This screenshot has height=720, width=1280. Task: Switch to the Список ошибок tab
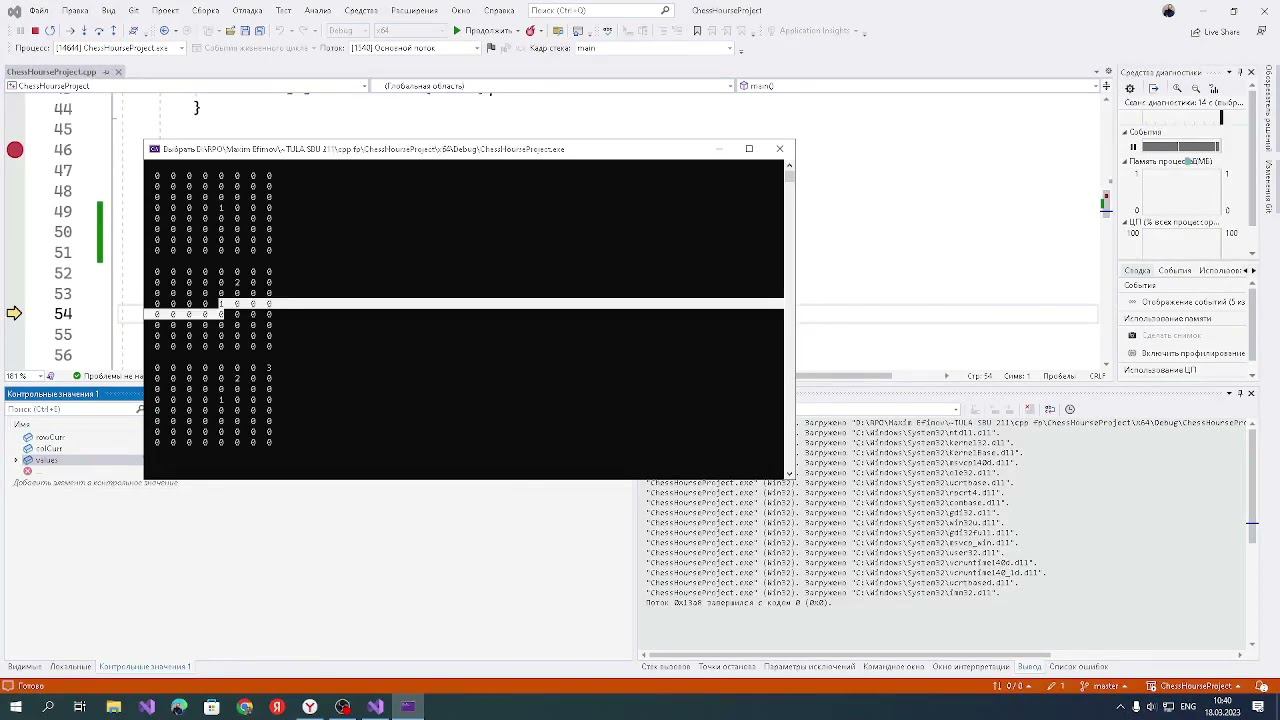(x=1079, y=667)
